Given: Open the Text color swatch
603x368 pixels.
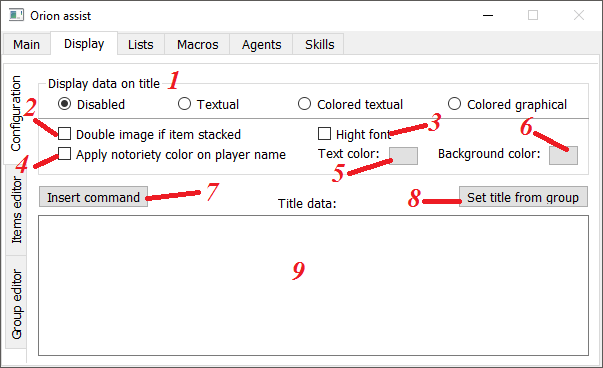Looking at the screenshot, I should coord(403,156).
